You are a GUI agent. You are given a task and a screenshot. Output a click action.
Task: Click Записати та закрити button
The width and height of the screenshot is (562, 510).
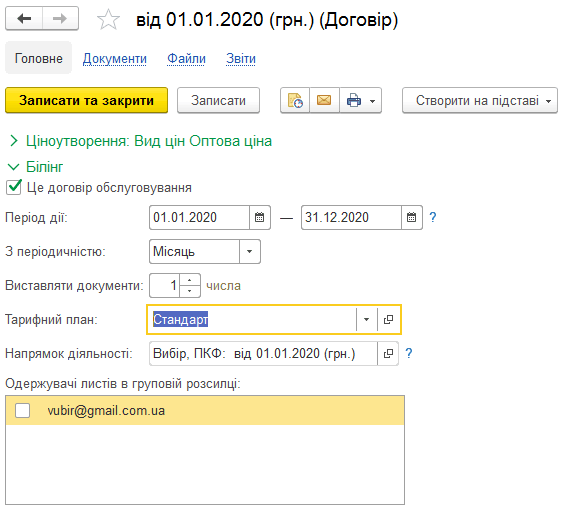point(86,100)
